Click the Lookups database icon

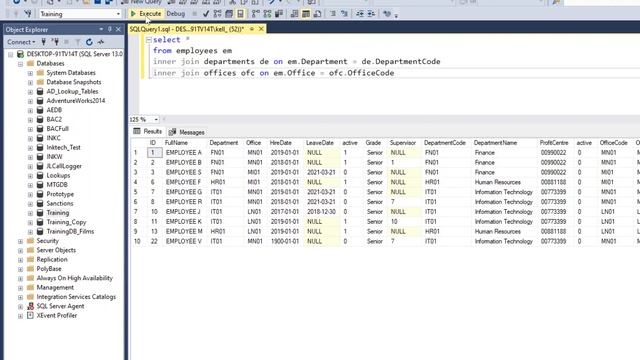pos(40,176)
